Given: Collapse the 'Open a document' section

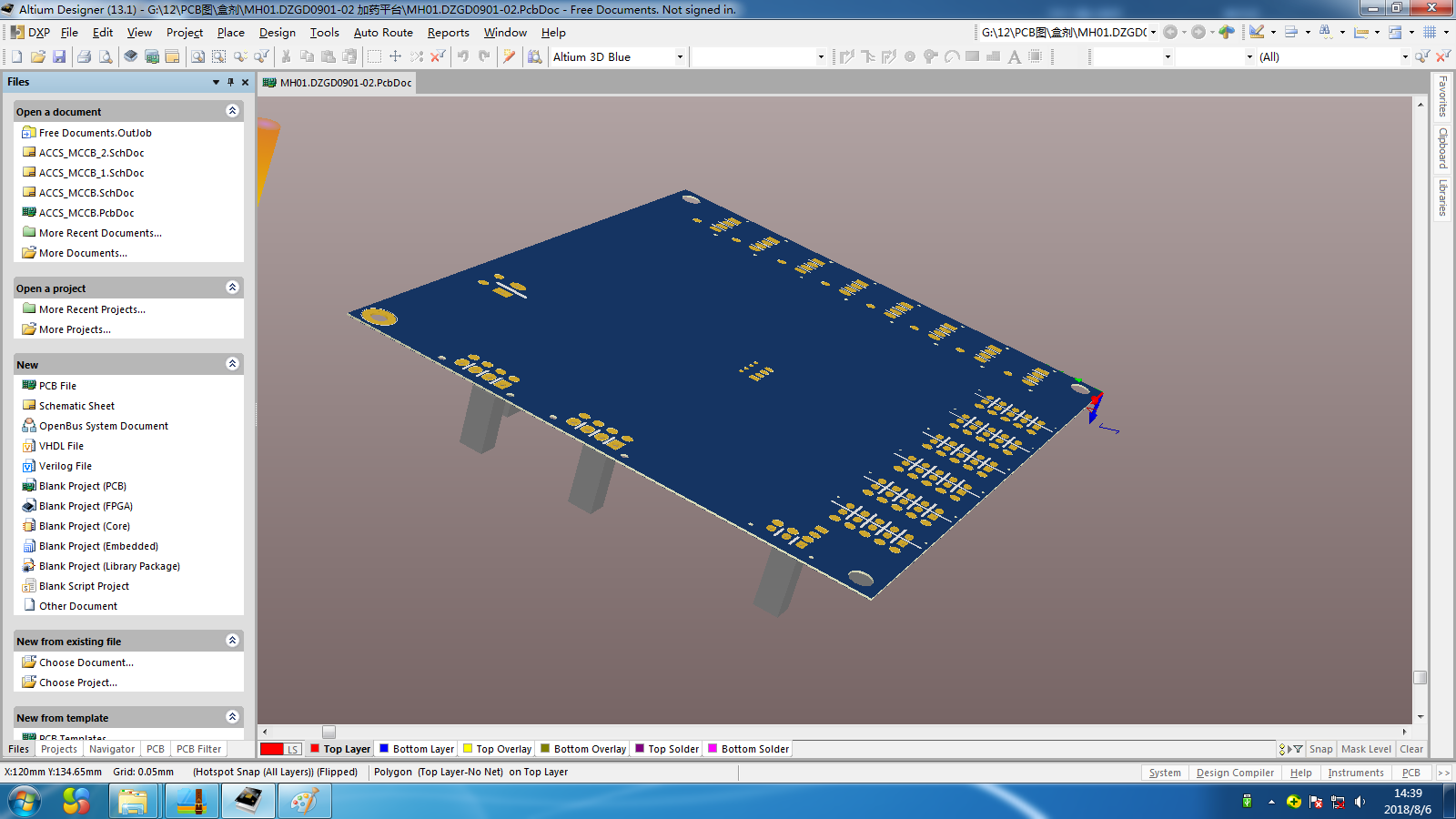Looking at the screenshot, I should pyautogui.click(x=232, y=111).
